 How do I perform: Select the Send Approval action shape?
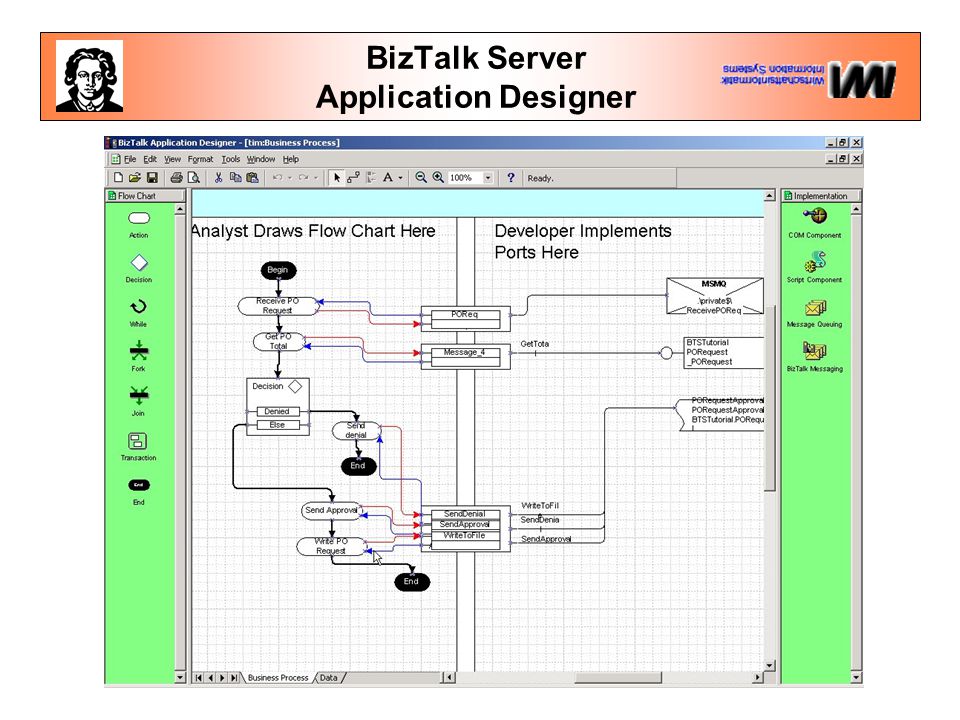click(331, 511)
